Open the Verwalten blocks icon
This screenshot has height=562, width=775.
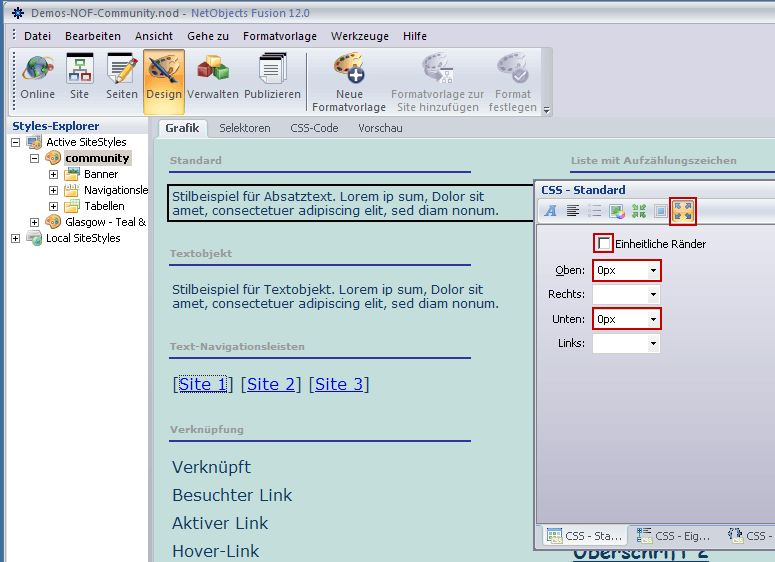pos(213,67)
